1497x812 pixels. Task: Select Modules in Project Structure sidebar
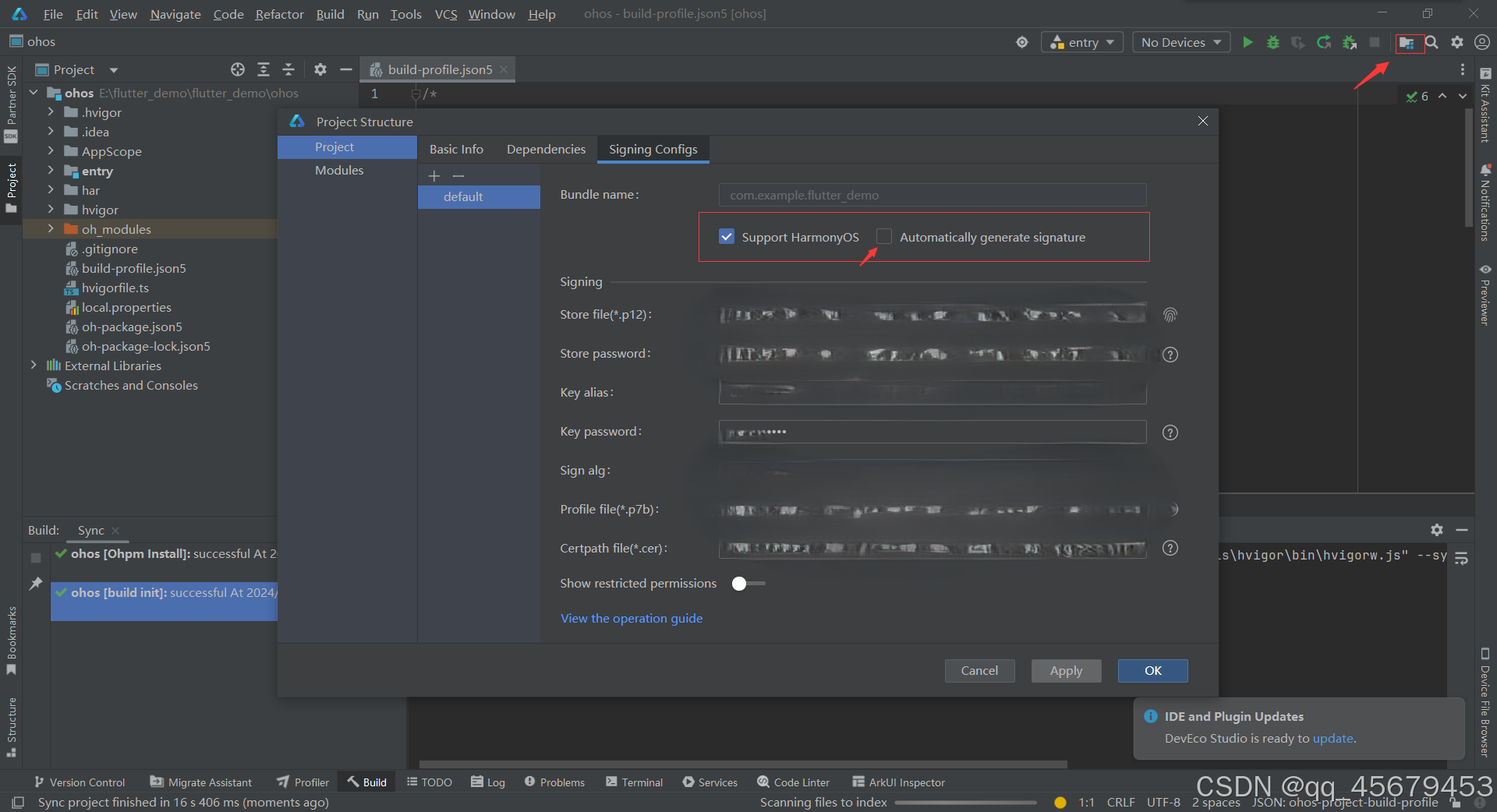[339, 170]
